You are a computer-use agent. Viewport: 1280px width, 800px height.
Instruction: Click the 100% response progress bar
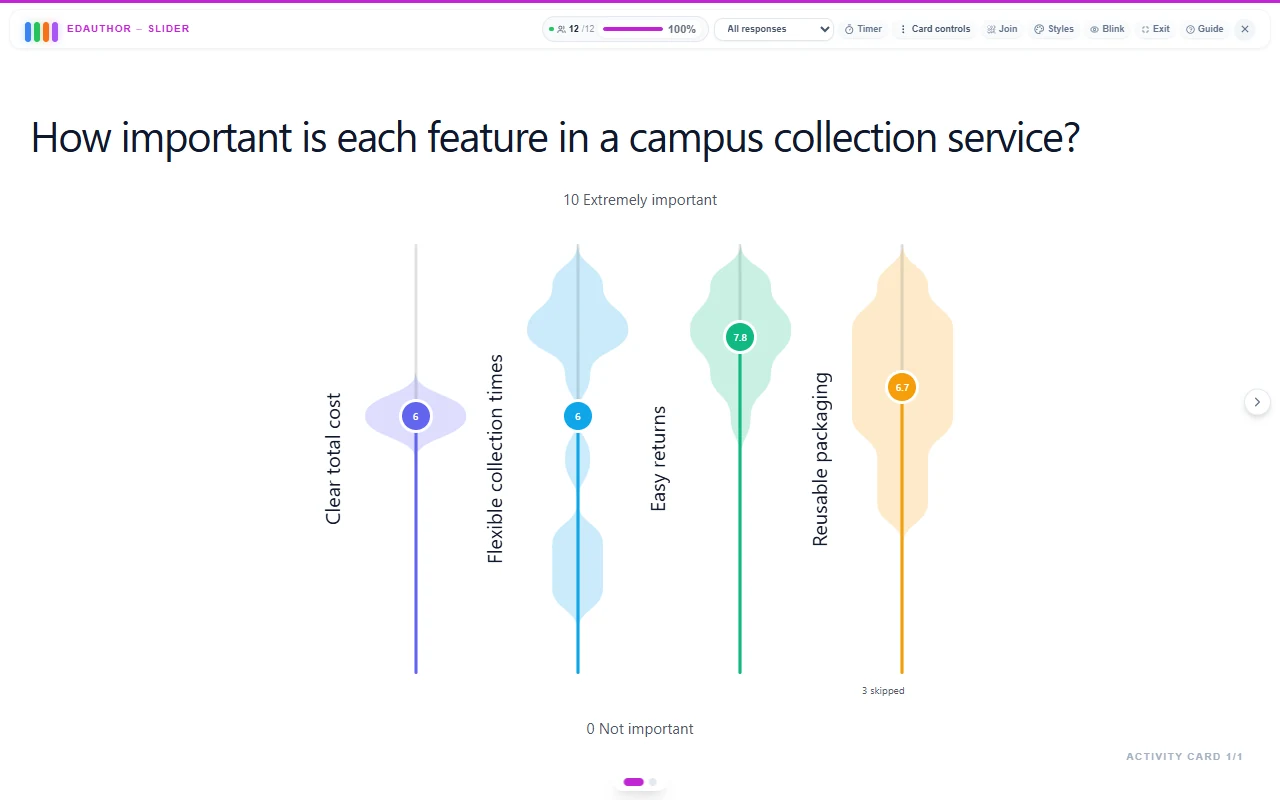click(x=633, y=29)
